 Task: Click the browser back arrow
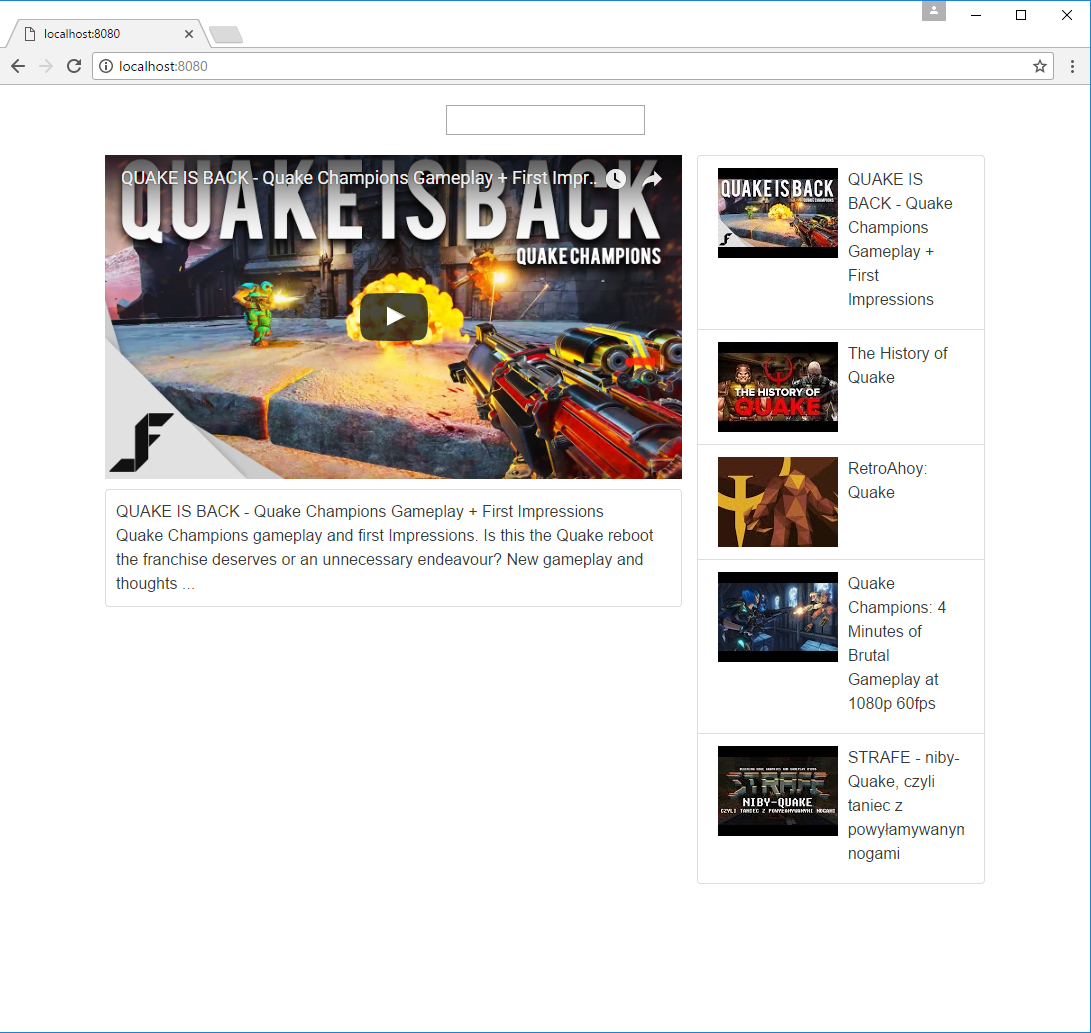point(17,66)
